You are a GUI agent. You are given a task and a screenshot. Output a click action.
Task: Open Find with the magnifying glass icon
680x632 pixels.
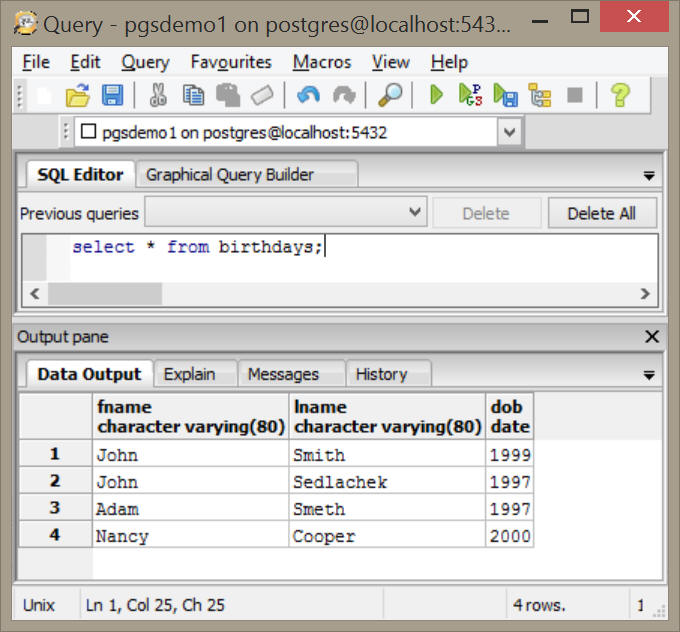(x=390, y=95)
